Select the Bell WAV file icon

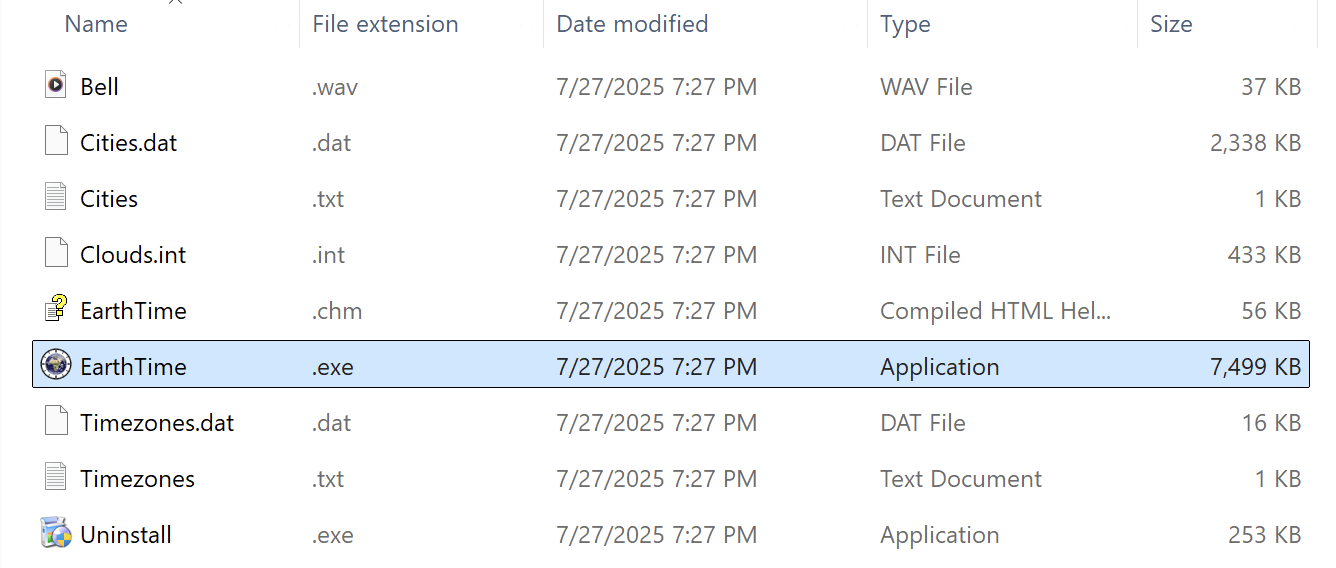(56, 85)
